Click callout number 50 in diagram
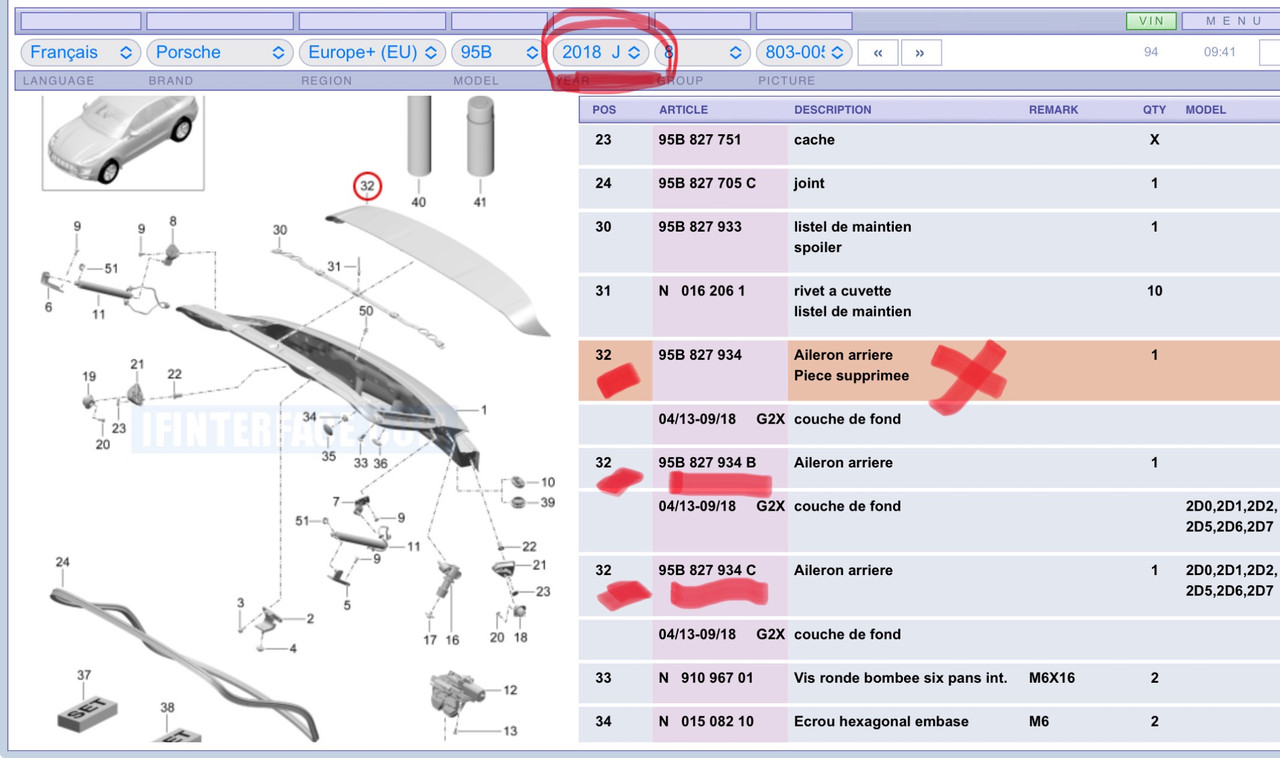 tap(366, 312)
